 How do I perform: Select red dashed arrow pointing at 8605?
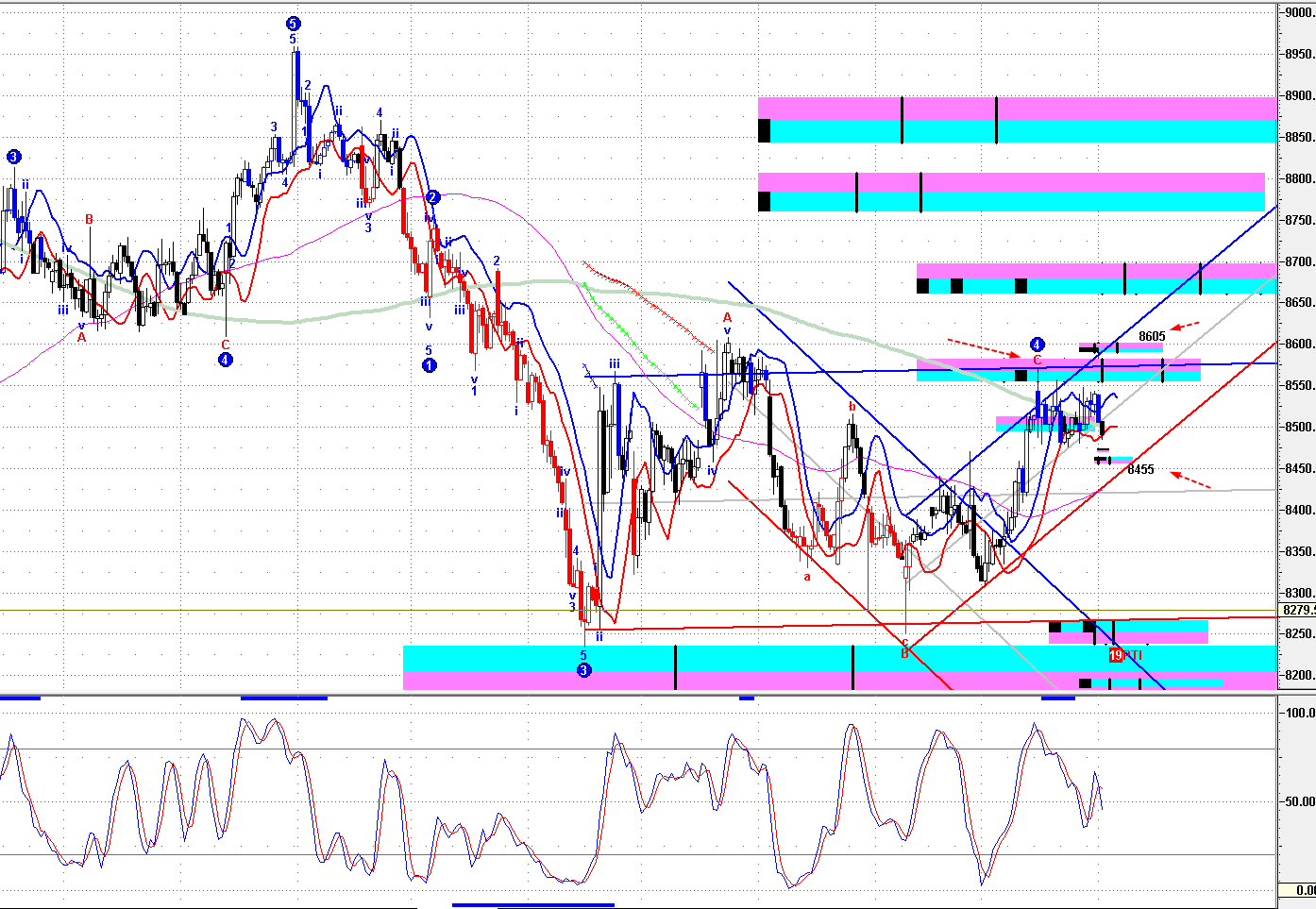pos(1185,327)
